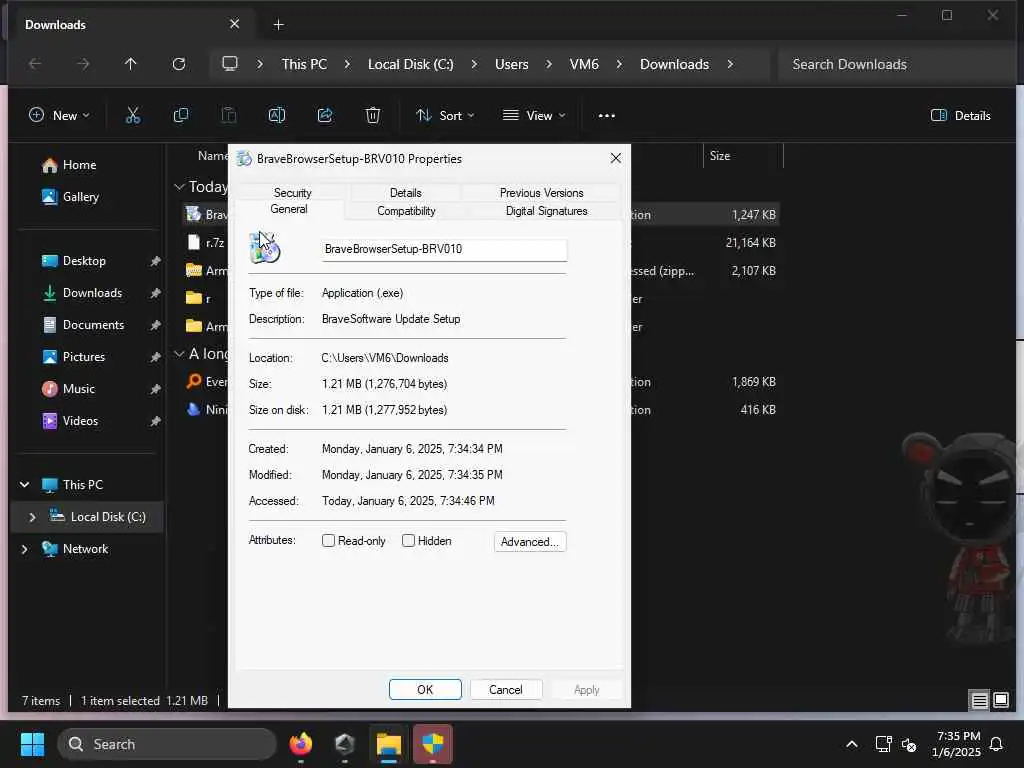1024x768 pixels.
Task: Switch to the Previous Versions tab
Action: [x=541, y=193]
